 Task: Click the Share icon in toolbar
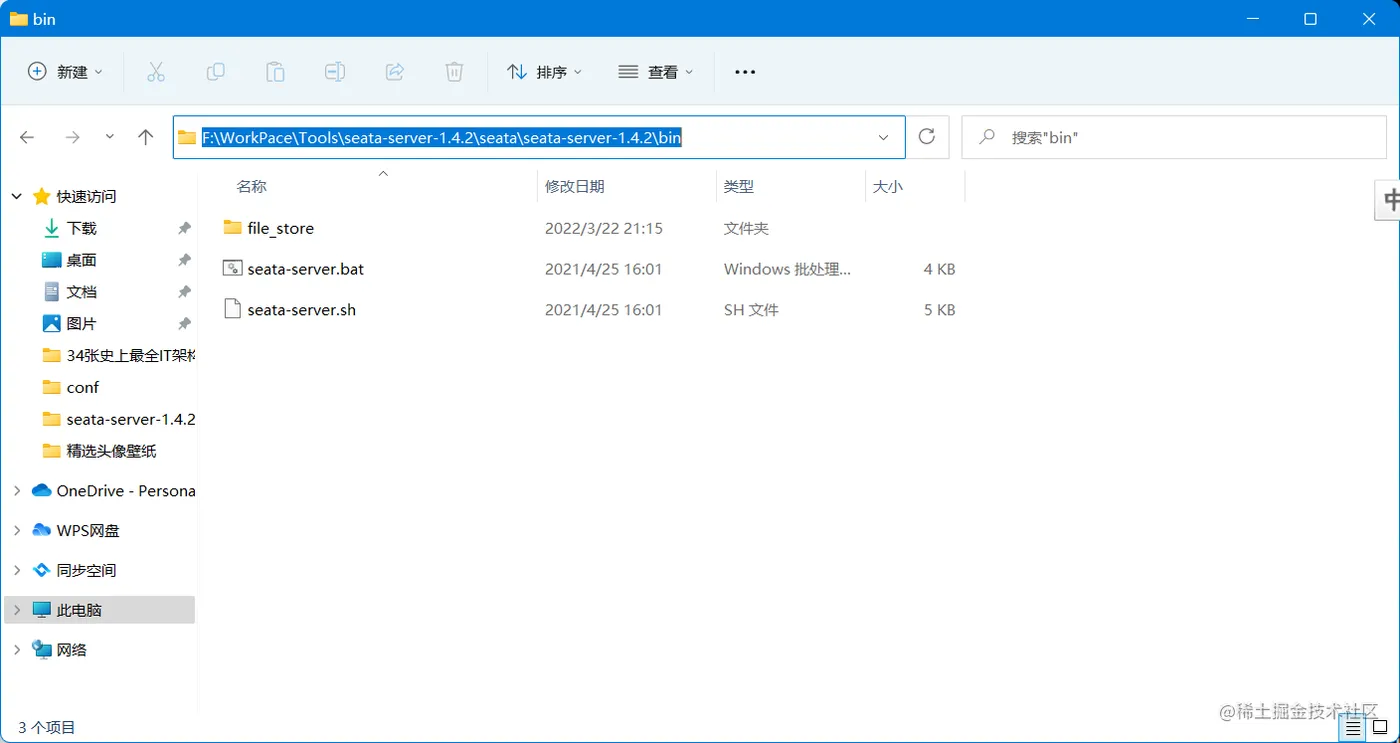[x=395, y=72]
